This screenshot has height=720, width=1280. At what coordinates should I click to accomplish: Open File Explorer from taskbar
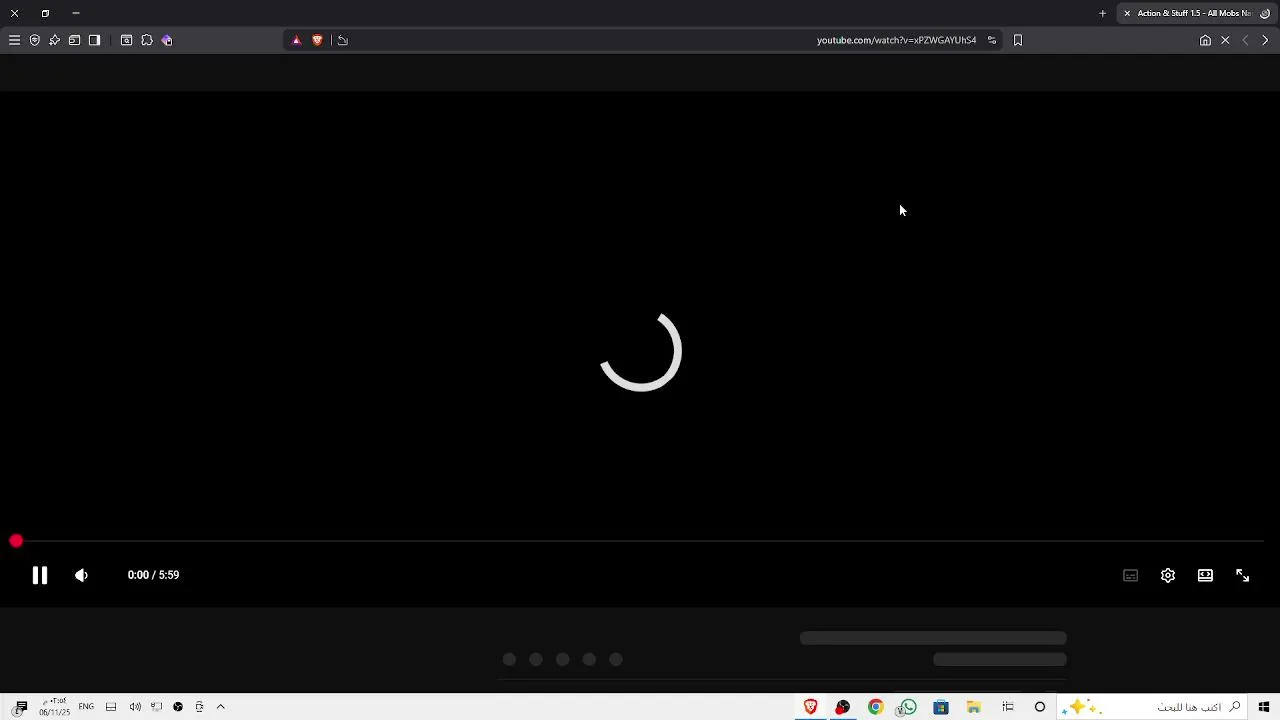coord(973,707)
